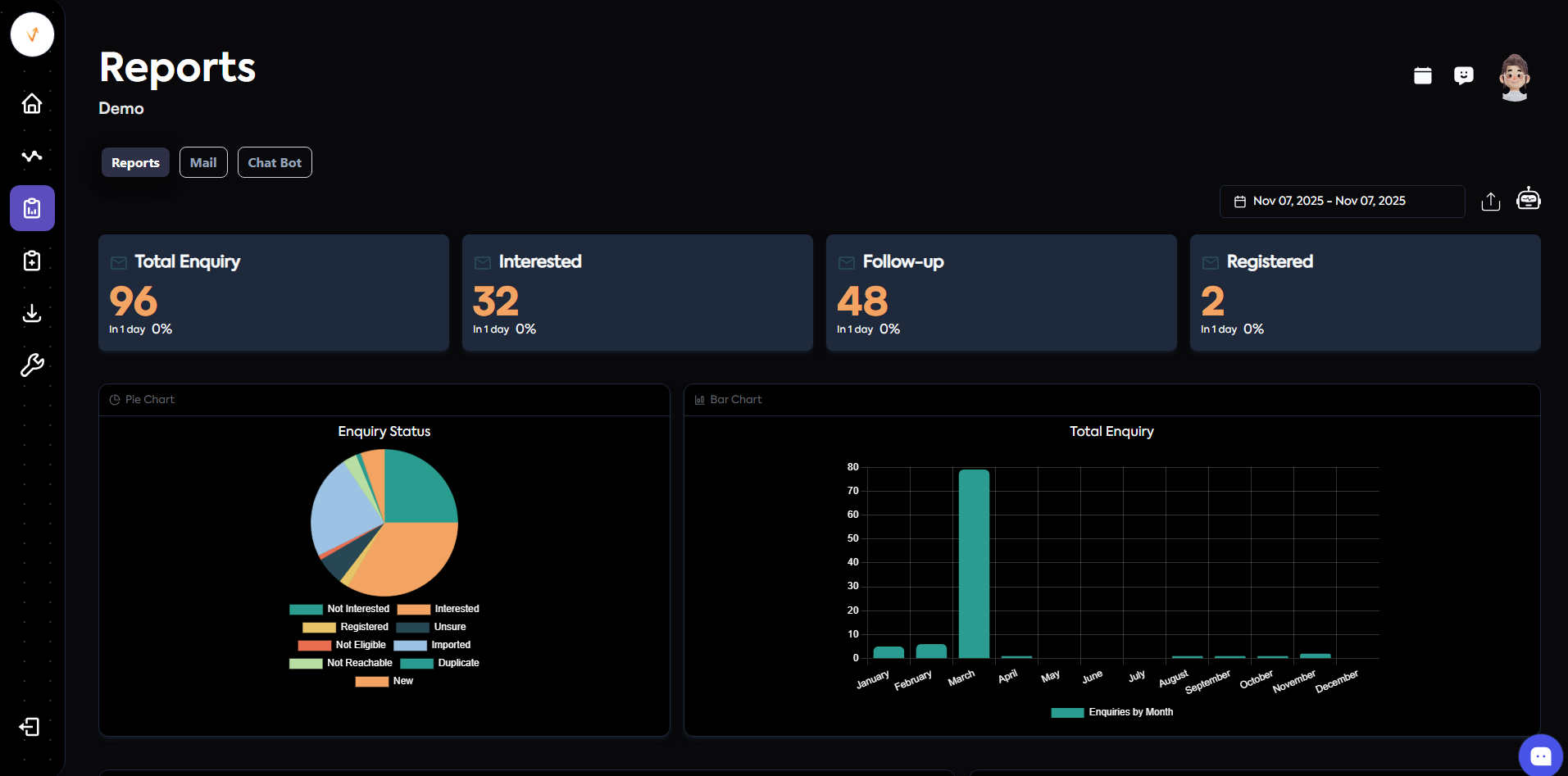The image size is (1568, 776).
Task: Open the Home icon in sidebar
Action: (32, 103)
